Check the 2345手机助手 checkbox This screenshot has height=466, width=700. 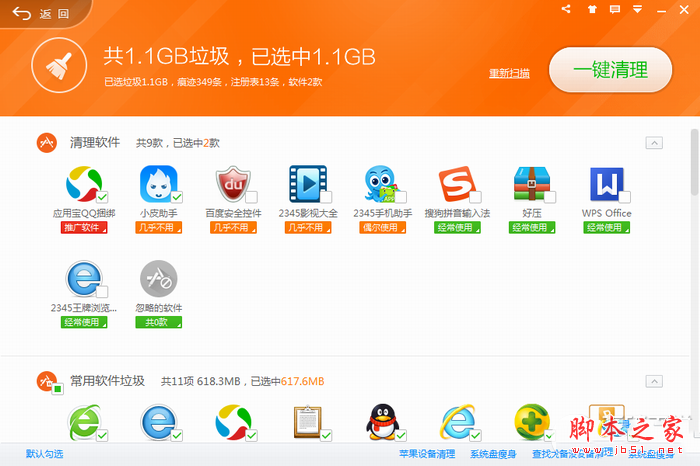tap(401, 197)
